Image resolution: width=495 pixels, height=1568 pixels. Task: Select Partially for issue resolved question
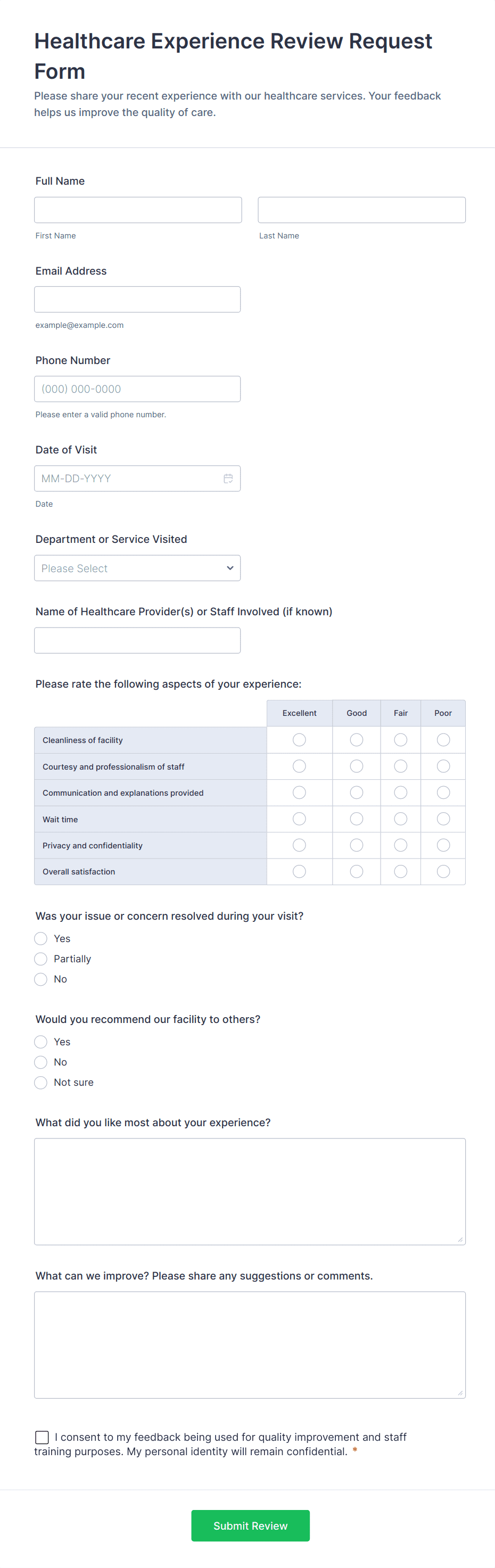click(x=40, y=959)
